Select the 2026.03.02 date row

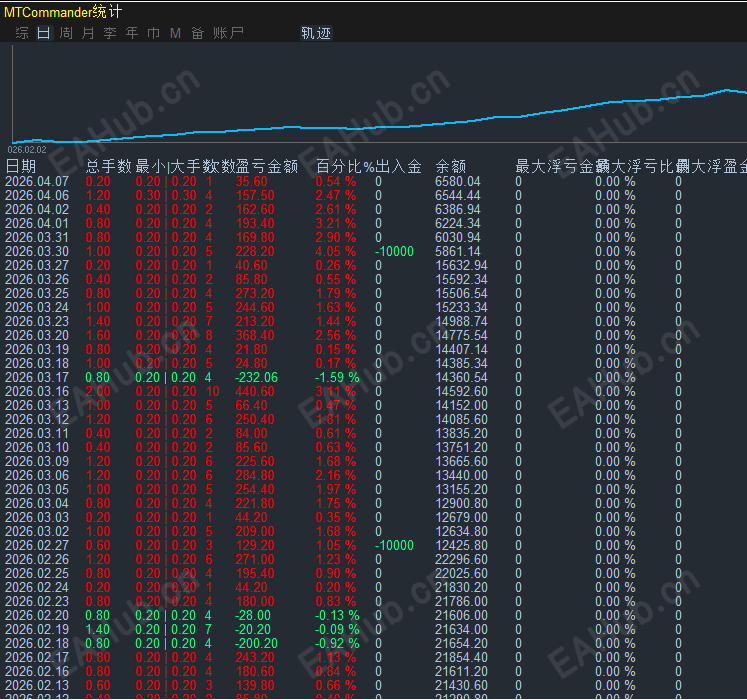(37, 531)
